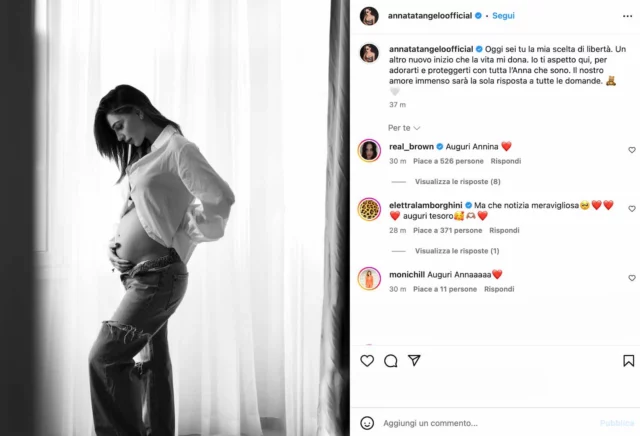Open emoji picker in comment box

click(x=367, y=423)
